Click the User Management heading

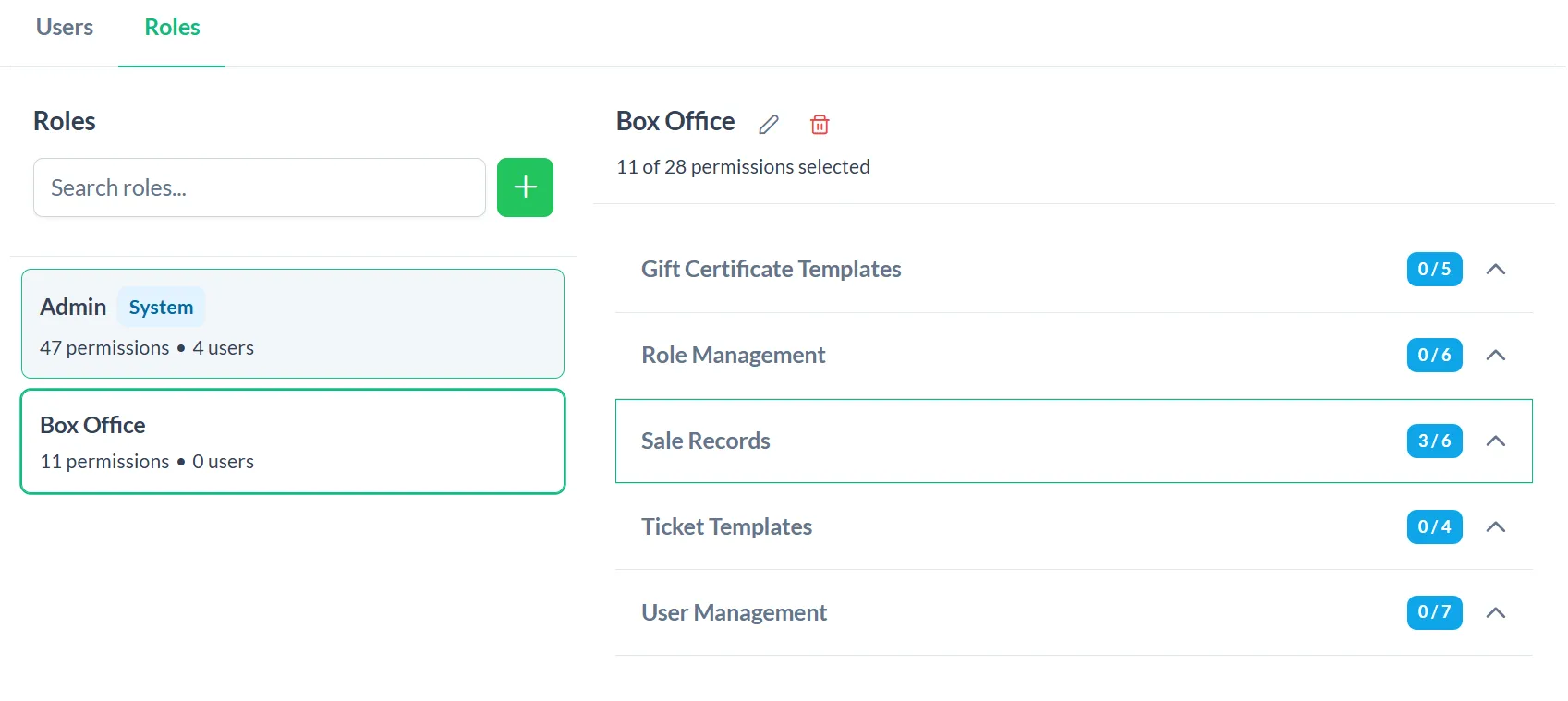coord(735,612)
